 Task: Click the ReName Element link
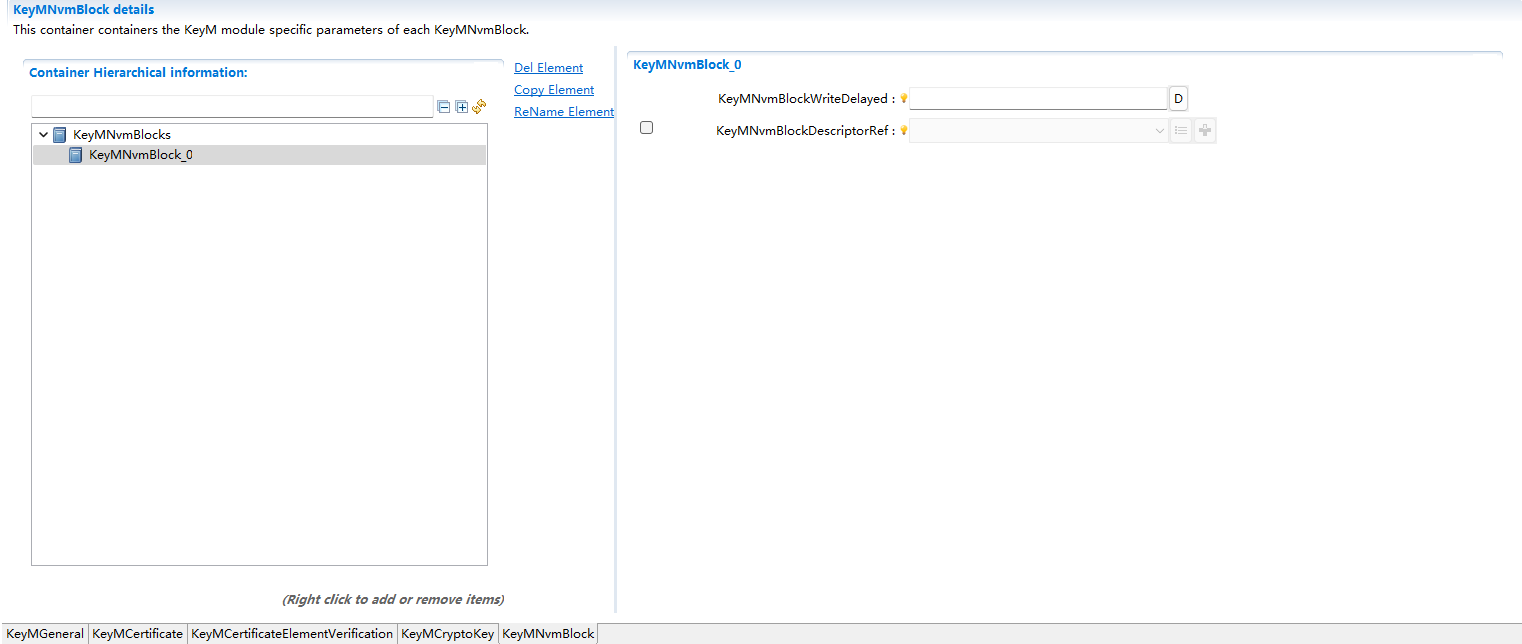(x=563, y=111)
